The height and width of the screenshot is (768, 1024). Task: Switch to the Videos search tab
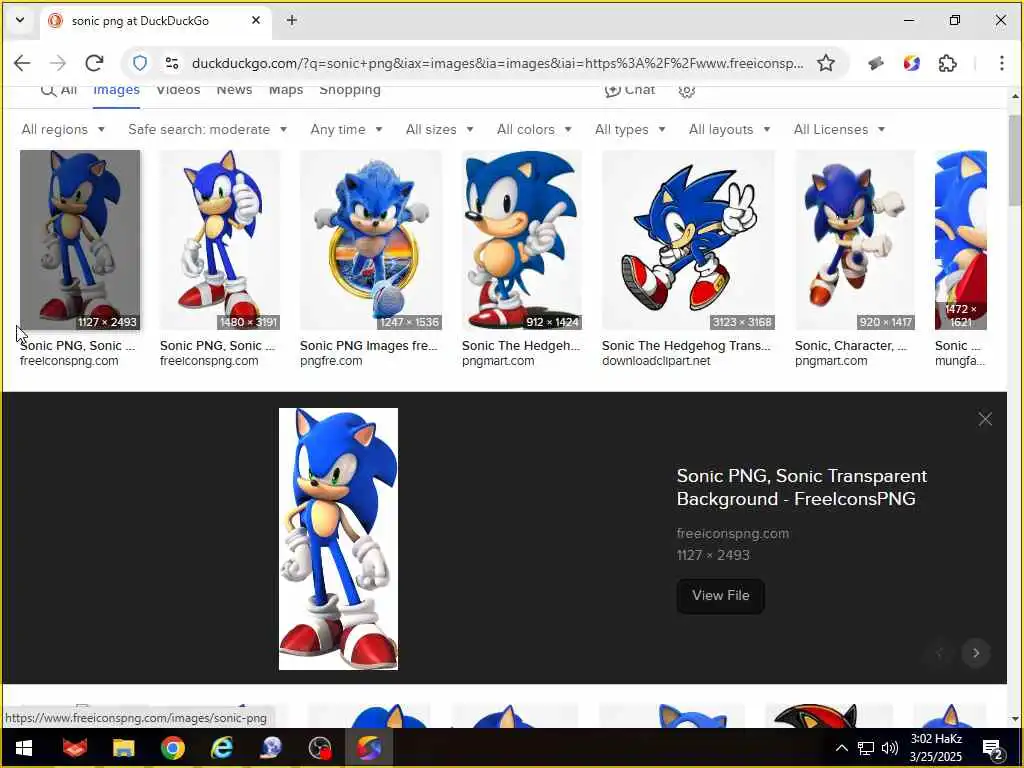tap(178, 90)
